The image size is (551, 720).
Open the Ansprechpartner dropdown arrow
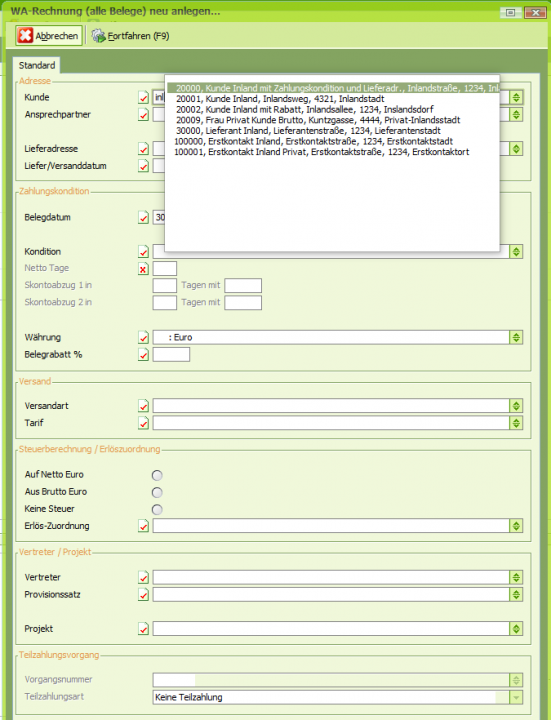tap(516, 114)
